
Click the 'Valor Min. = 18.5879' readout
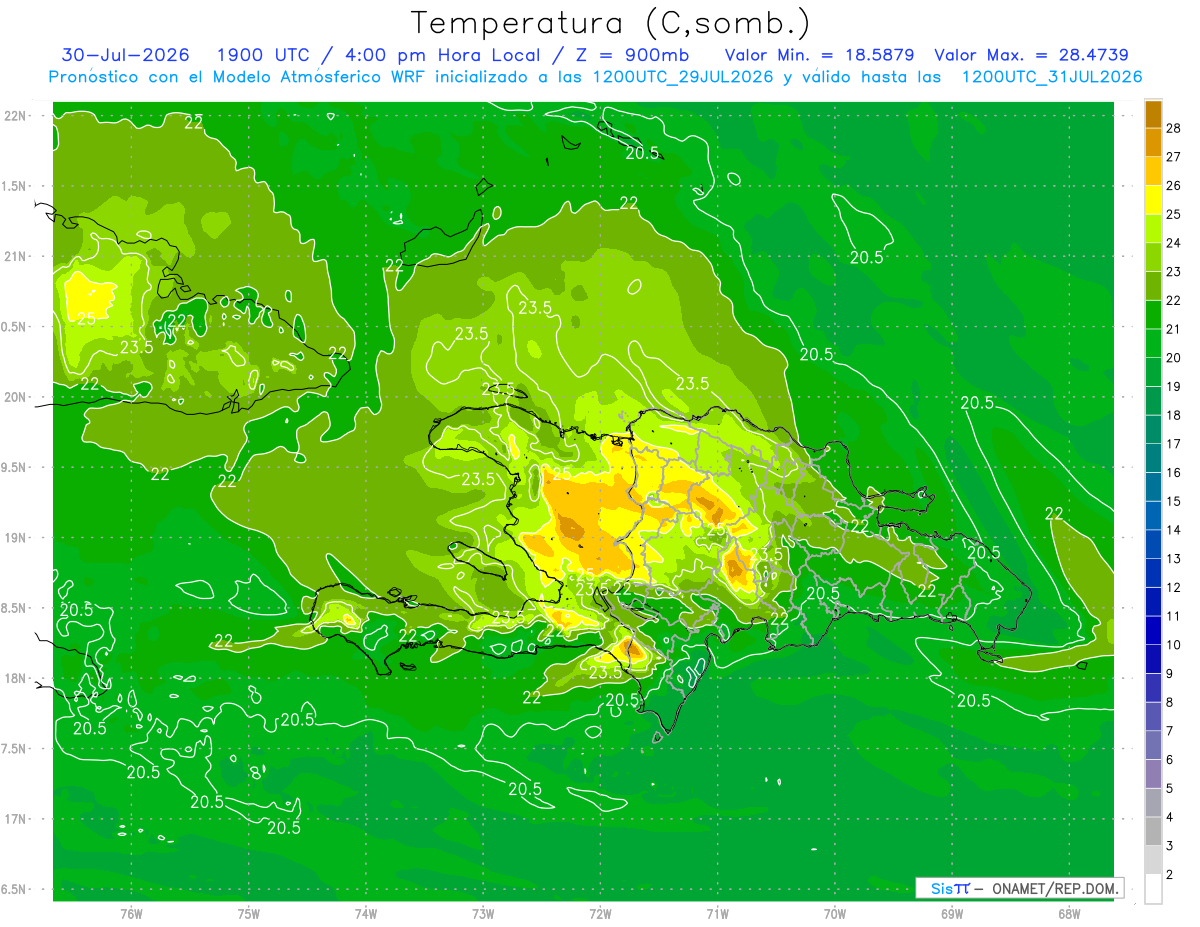pos(819,55)
